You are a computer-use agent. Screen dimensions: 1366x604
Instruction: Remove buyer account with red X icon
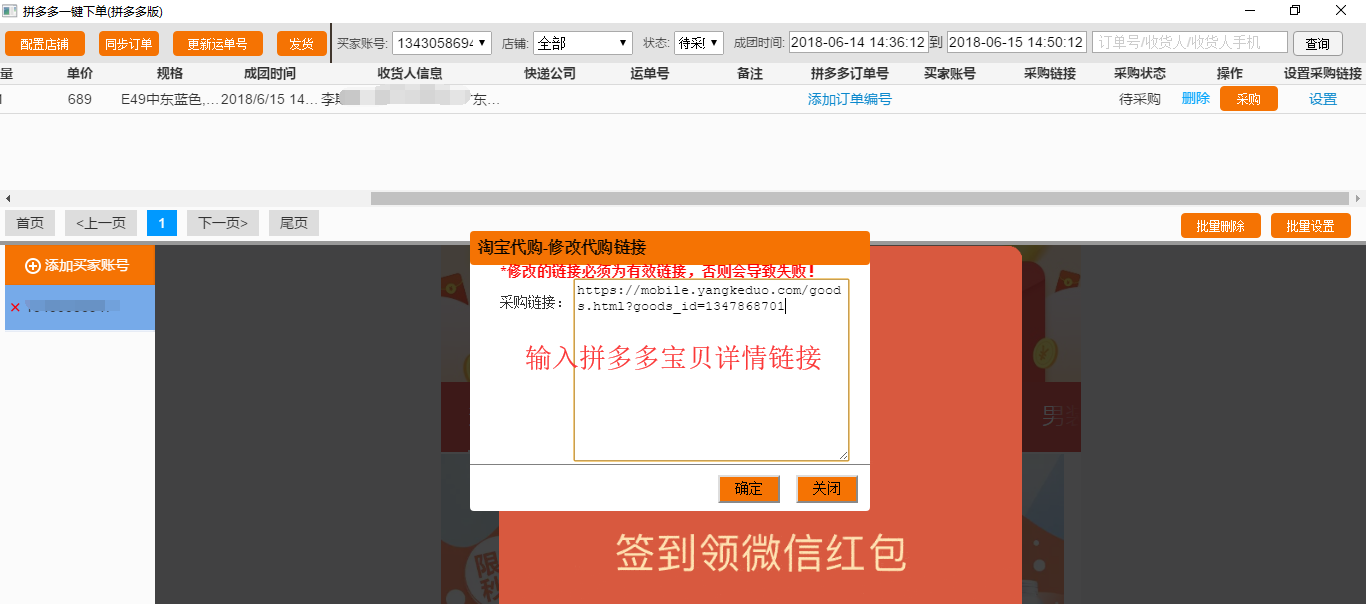tap(15, 307)
